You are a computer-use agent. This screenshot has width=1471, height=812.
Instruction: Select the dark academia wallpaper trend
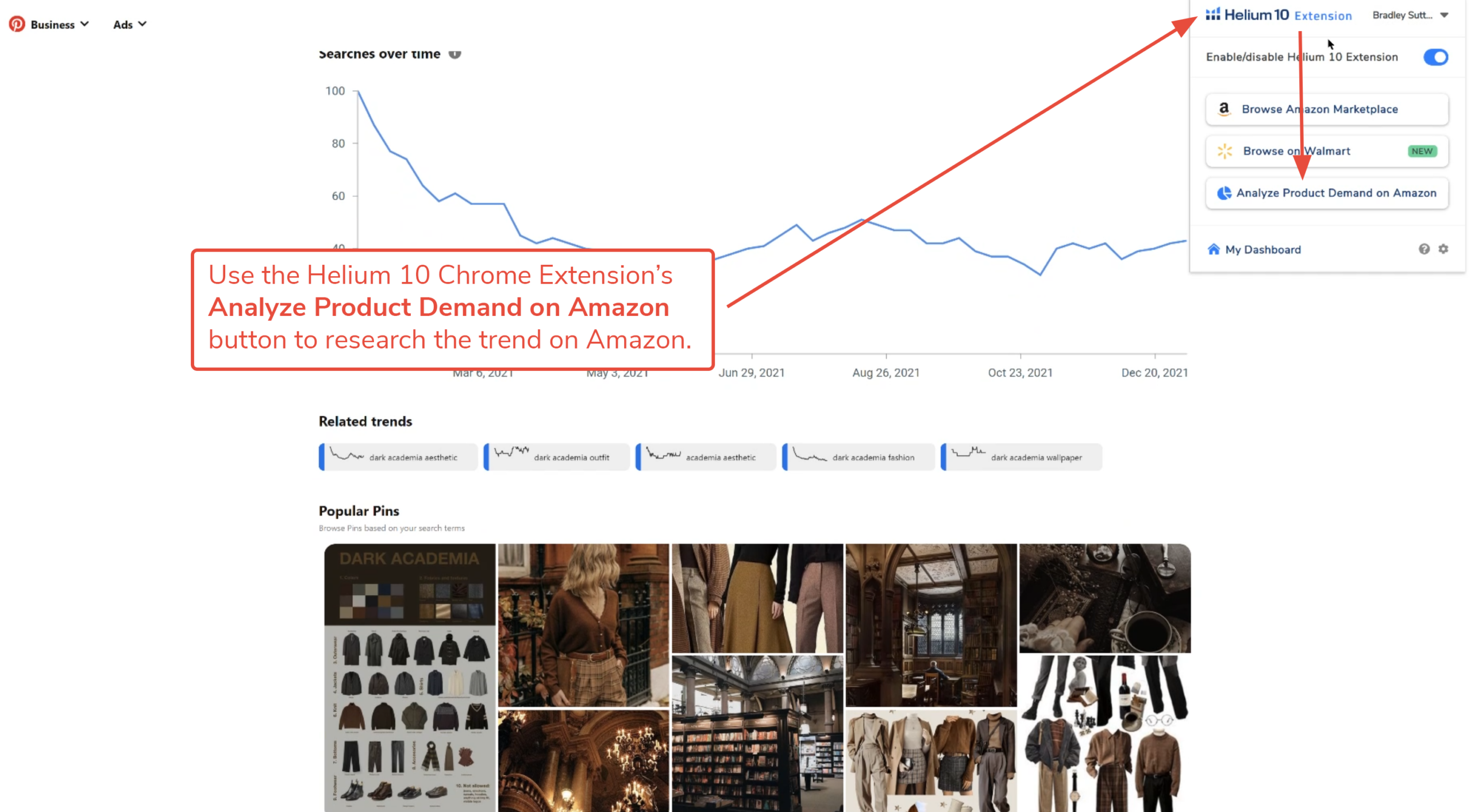click(1022, 457)
